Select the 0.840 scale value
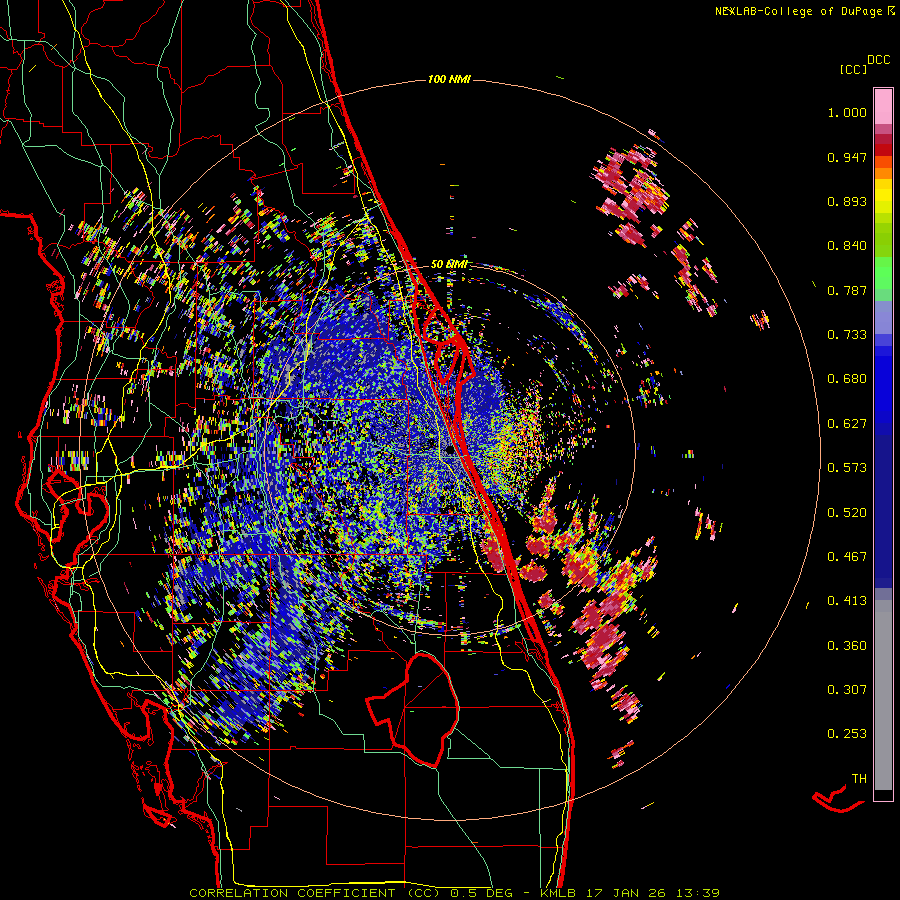 tap(847, 246)
